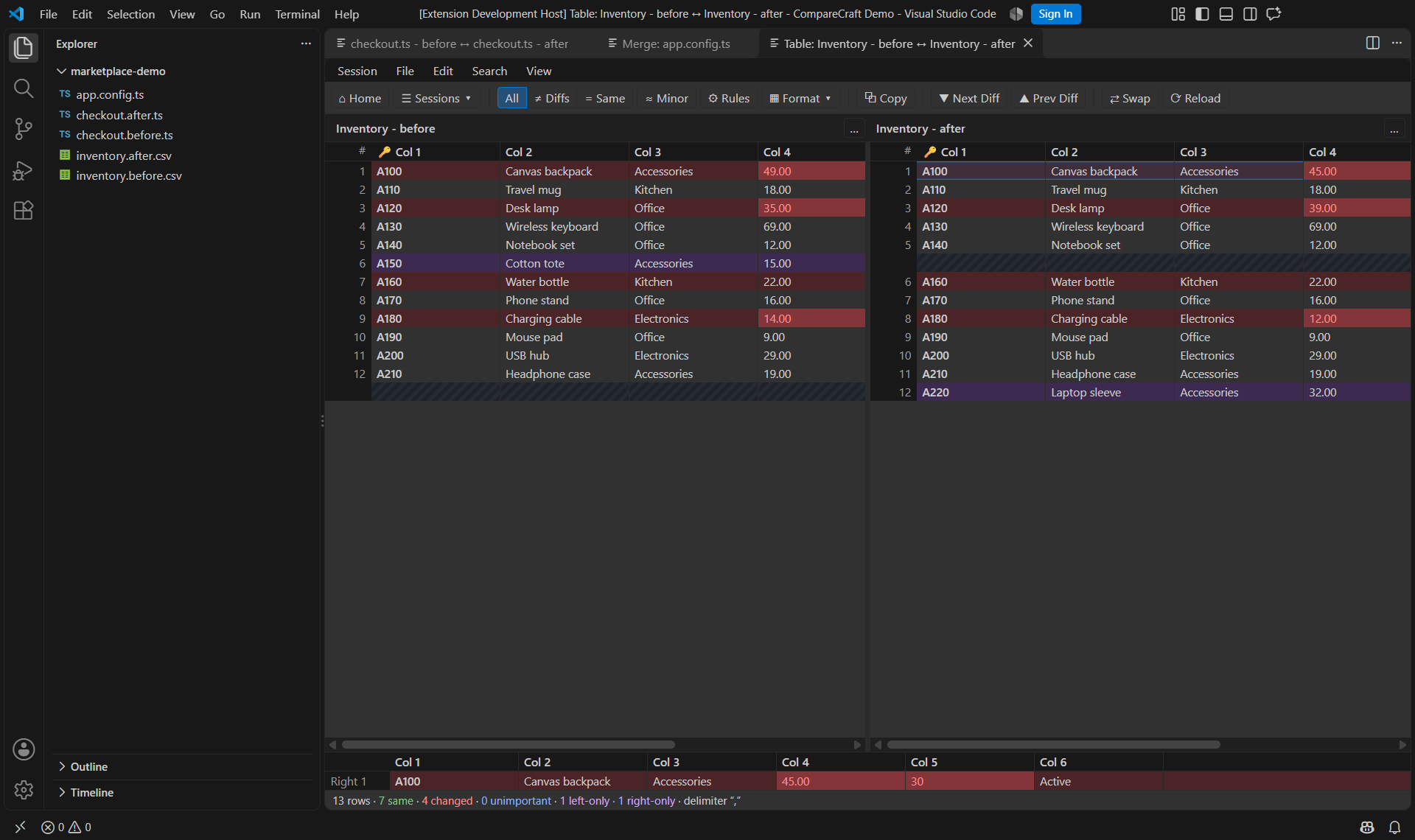Open the Inventory - after pane options
Viewport: 1415px width, 840px height.
click(1394, 129)
